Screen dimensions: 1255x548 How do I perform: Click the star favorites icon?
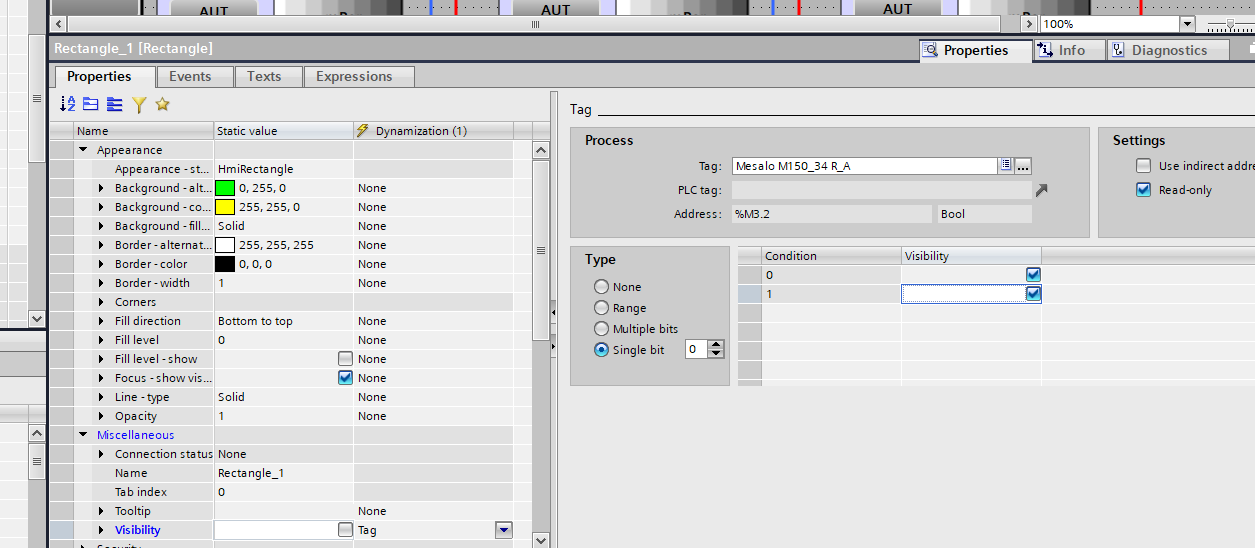coord(162,104)
